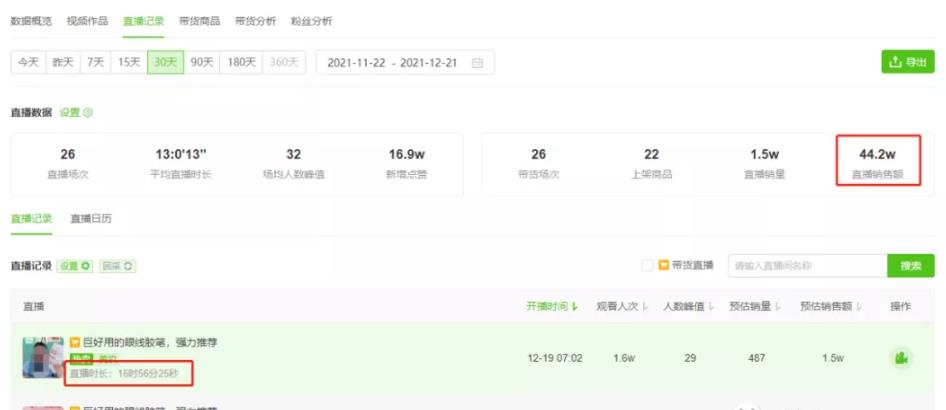Image resolution: width=946 pixels, height=410 pixels.
Task: Select the 7天 time range
Action: [x=95, y=62]
